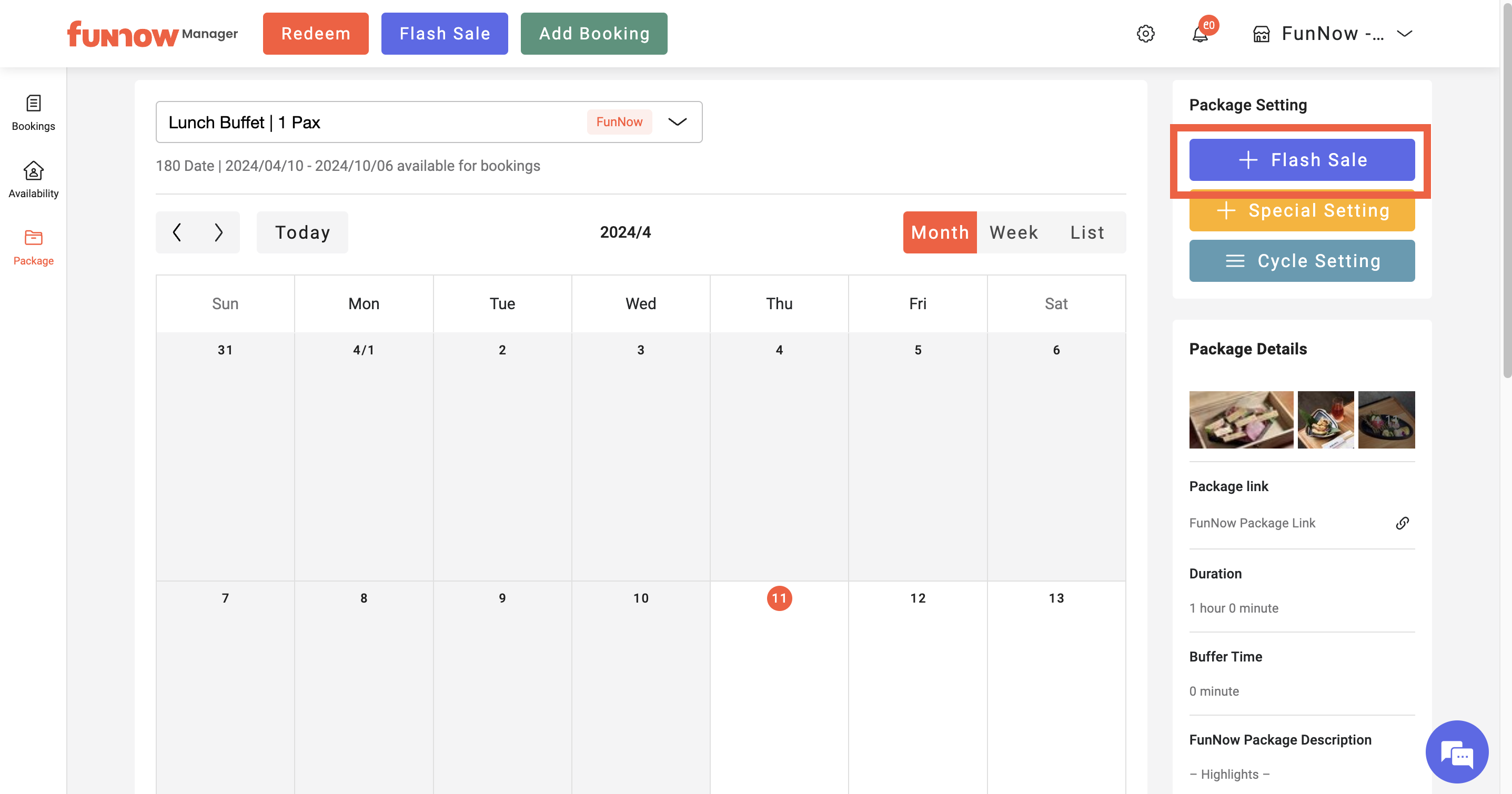1512x794 pixels.
Task: Go to the previous month arrow
Action: pos(177,232)
